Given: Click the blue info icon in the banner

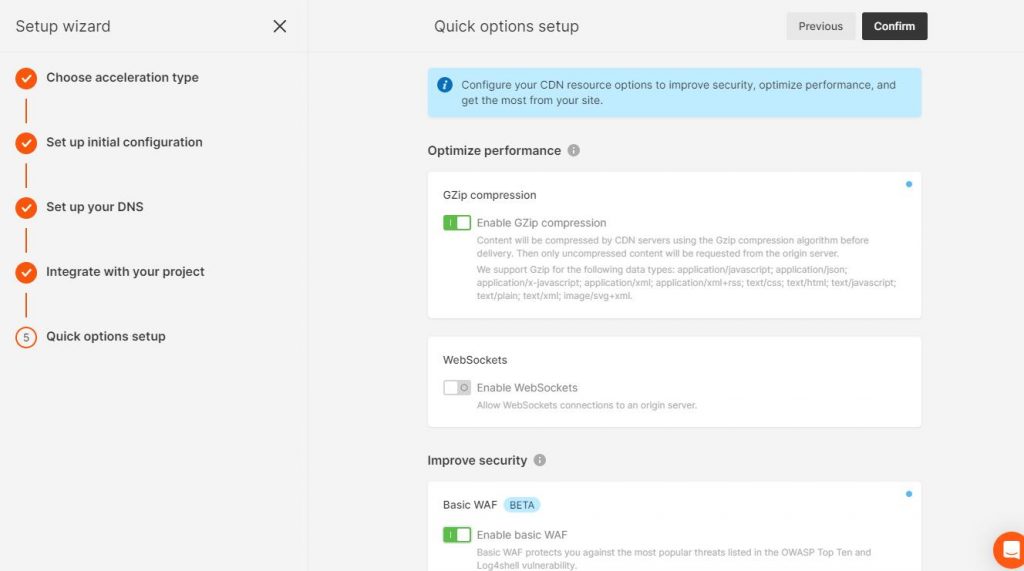Looking at the screenshot, I should click(x=445, y=85).
